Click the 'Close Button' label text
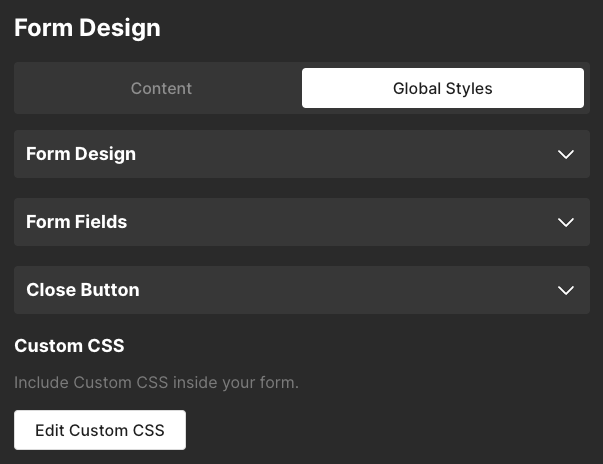Screen dimensions: 603x464 coord(83,290)
